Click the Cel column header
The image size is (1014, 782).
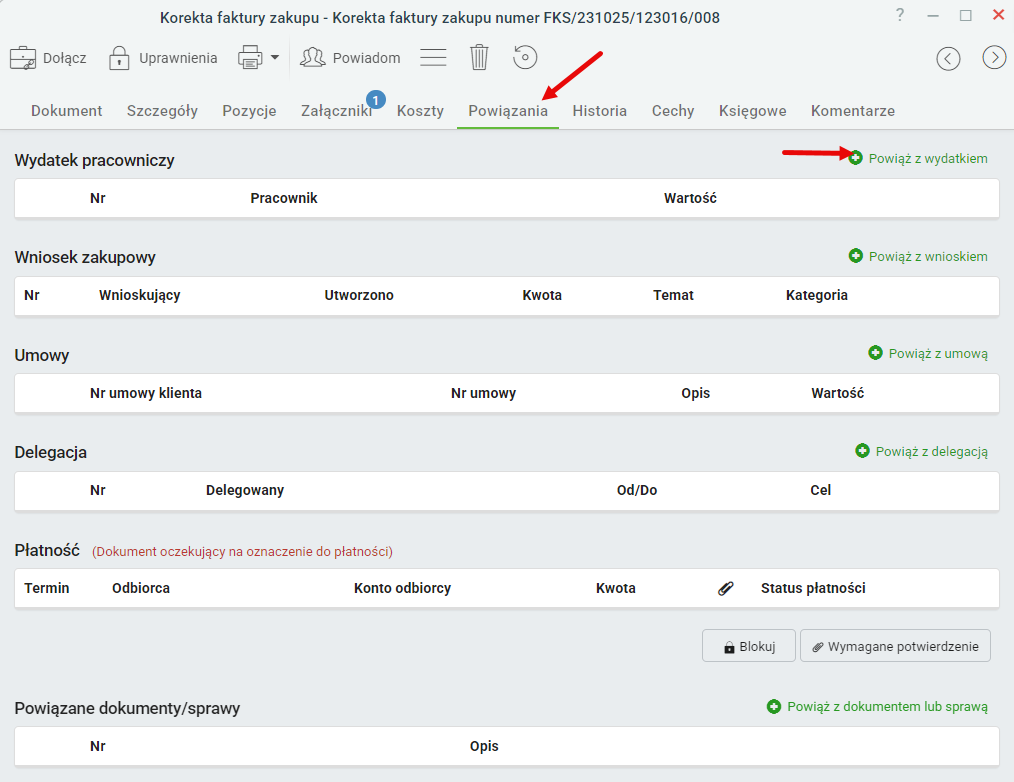click(821, 490)
